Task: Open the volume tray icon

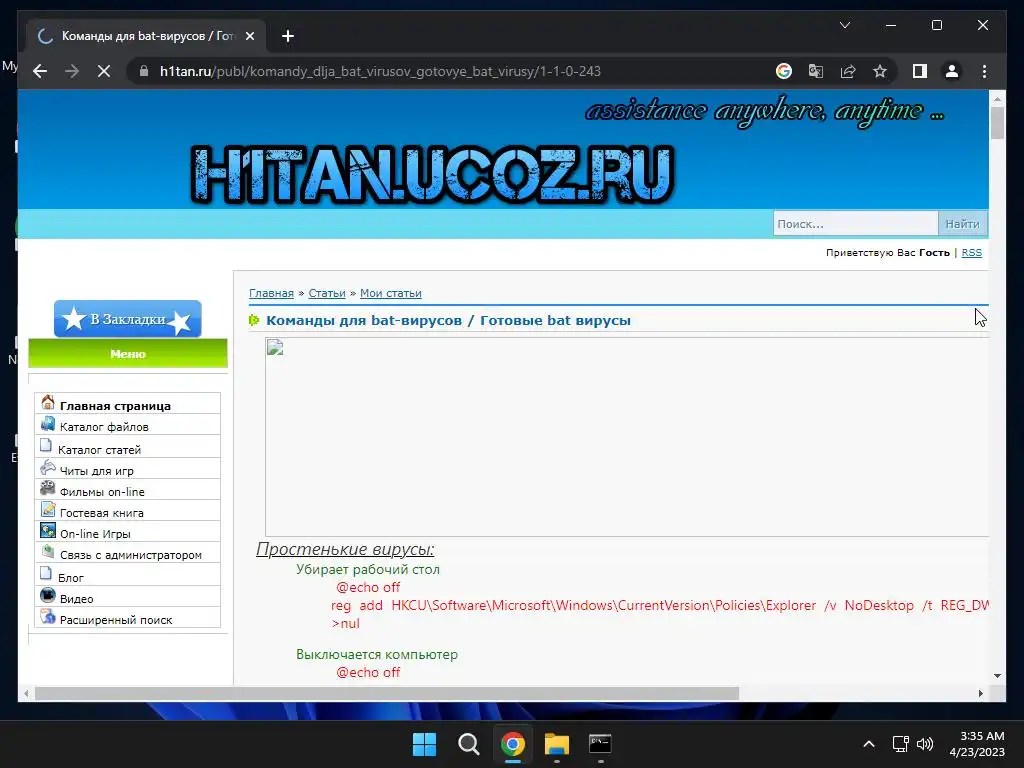Action: [925, 744]
